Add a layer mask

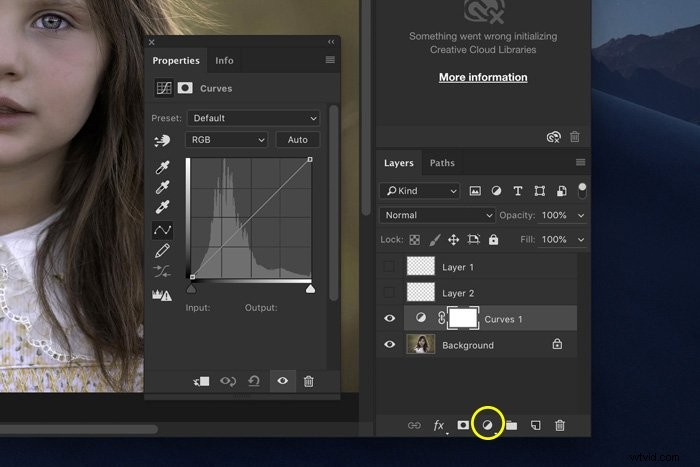tap(463, 425)
